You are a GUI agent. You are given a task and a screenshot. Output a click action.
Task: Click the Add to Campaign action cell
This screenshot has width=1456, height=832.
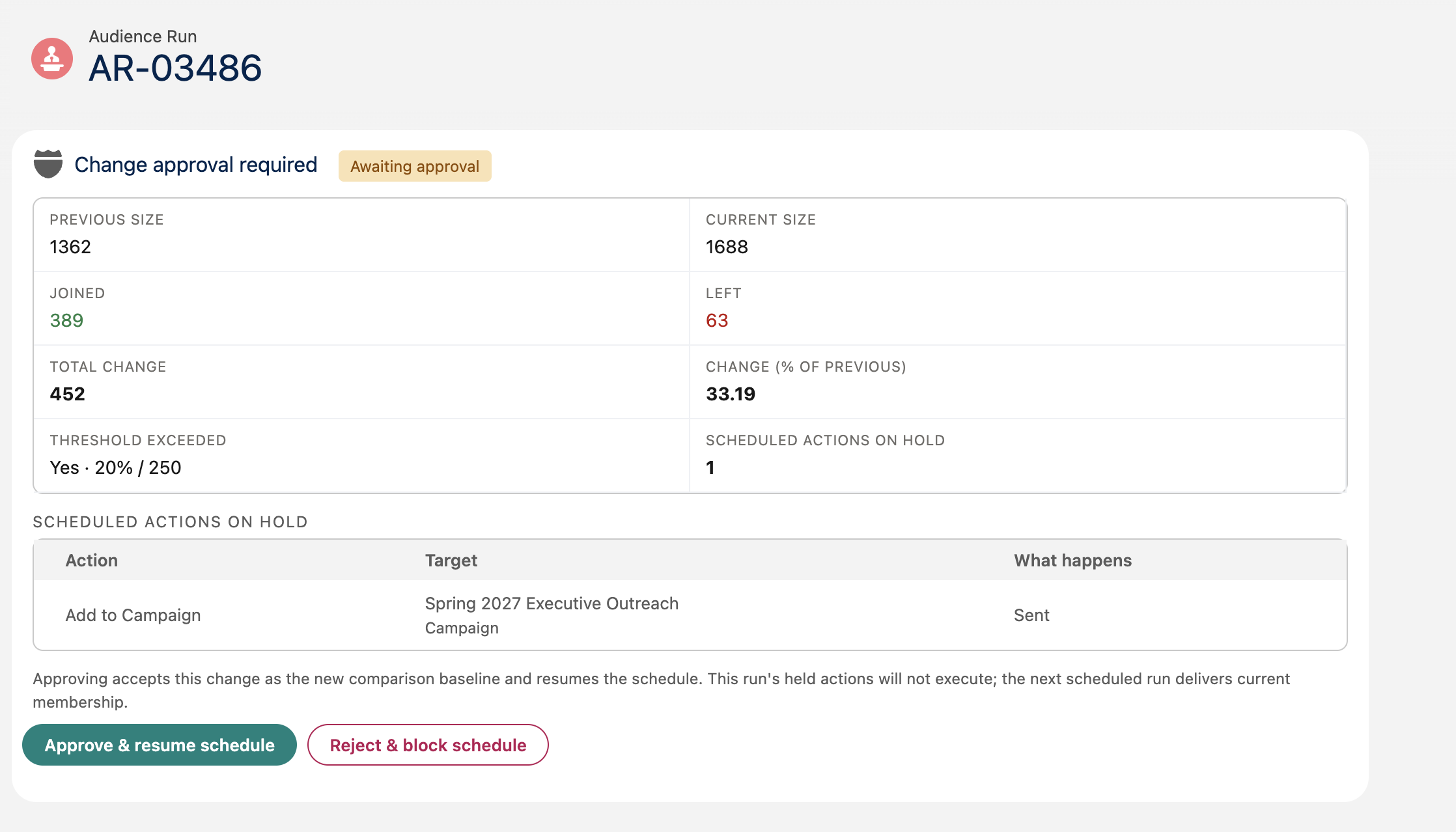pos(133,615)
